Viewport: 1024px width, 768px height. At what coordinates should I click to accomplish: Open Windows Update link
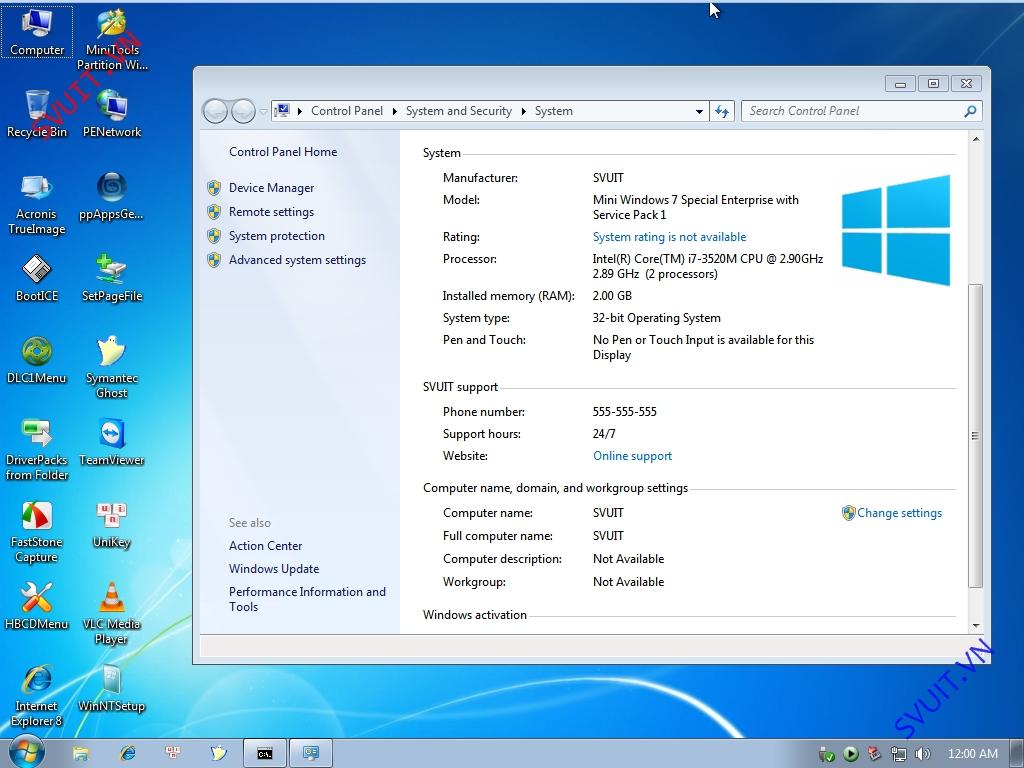[x=274, y=569]
